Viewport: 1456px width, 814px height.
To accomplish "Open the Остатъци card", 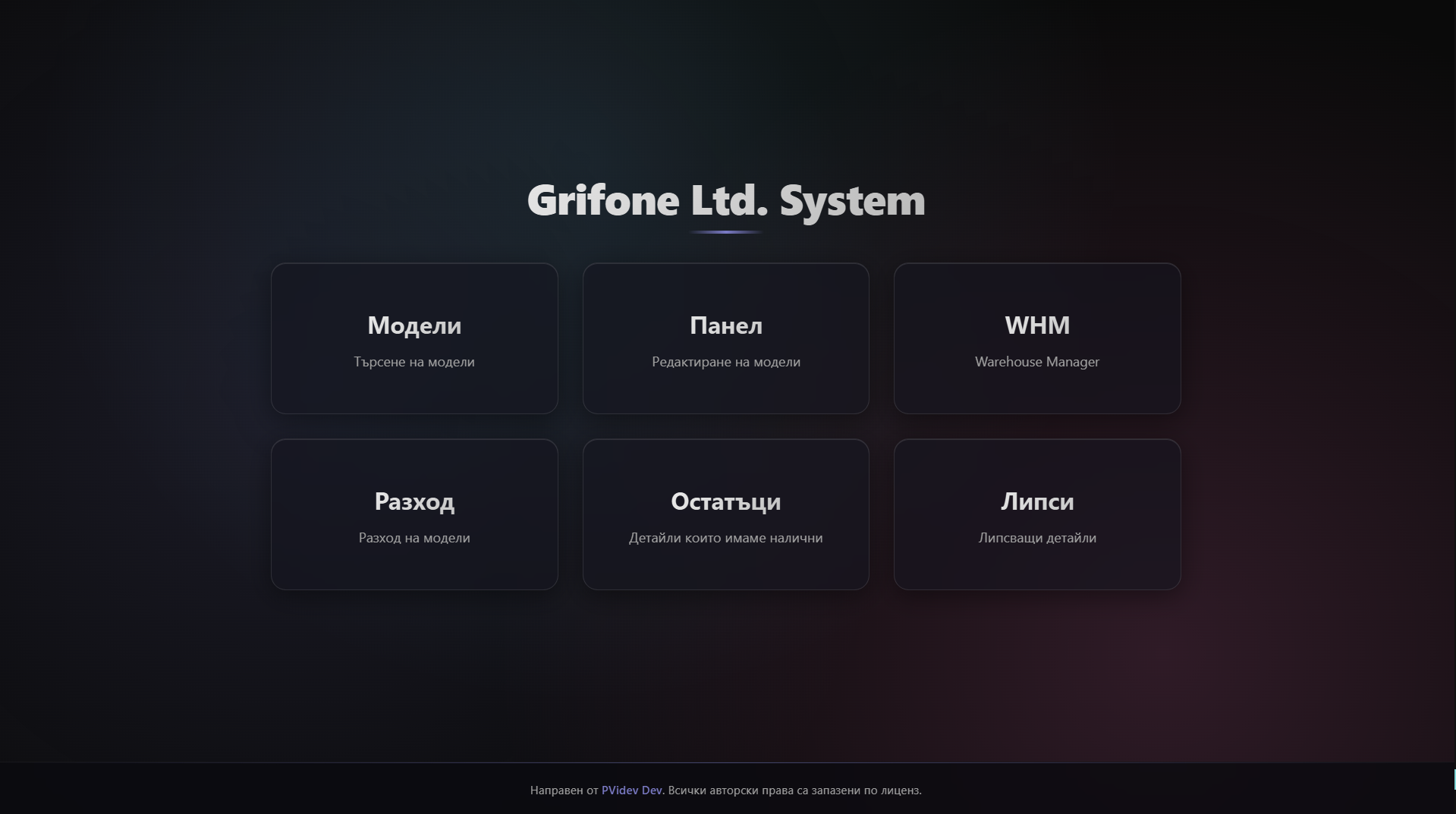I will tap(725, 514).
